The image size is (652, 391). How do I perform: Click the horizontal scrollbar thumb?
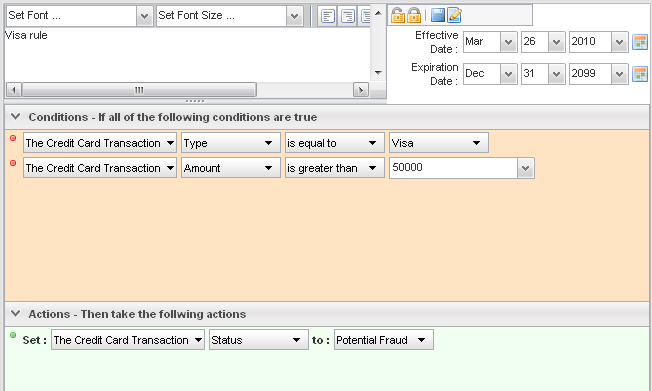point(139,90)
